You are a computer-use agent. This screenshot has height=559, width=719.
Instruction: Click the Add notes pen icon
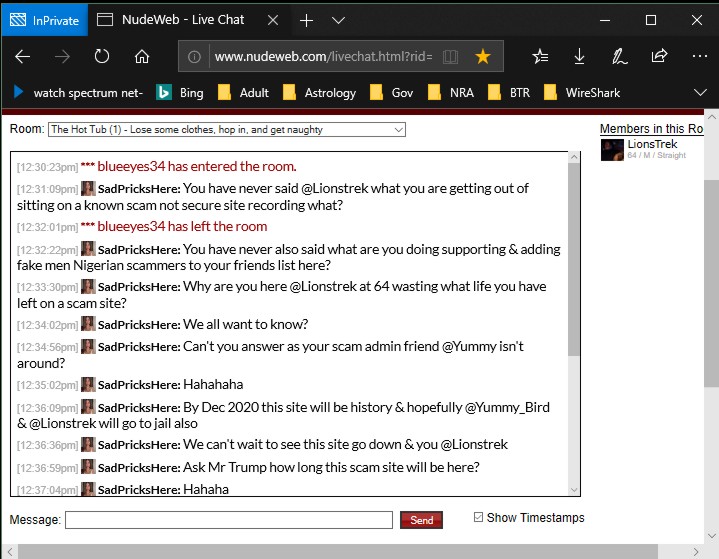(620, 57)
